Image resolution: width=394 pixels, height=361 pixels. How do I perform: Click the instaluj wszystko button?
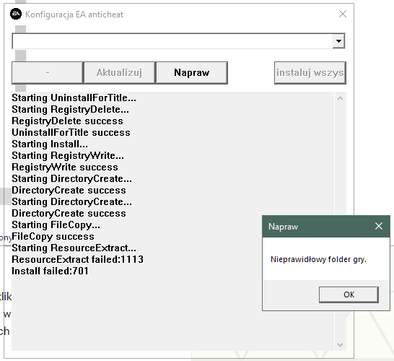[310, 72]
